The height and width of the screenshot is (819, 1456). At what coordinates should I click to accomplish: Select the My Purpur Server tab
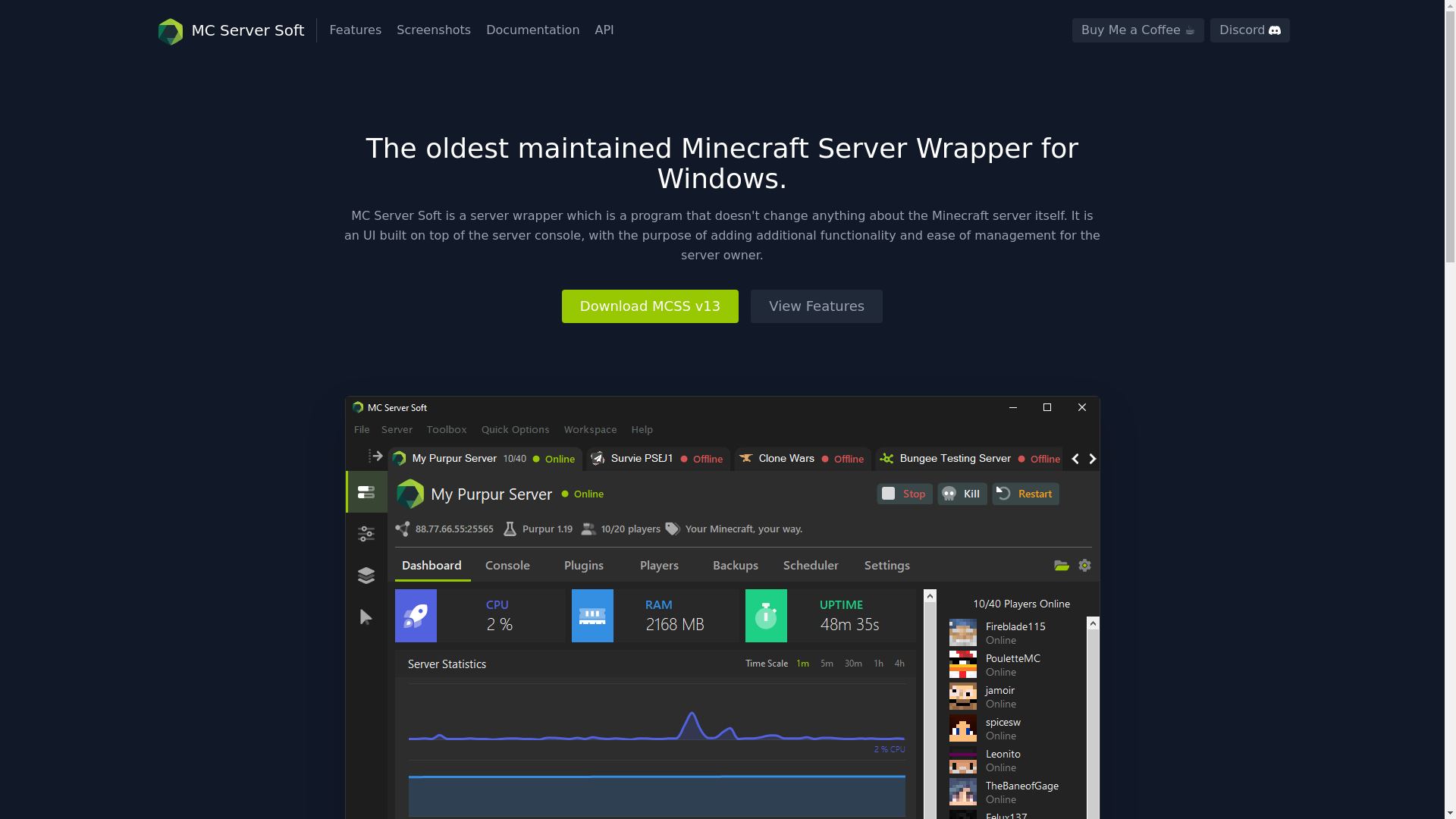click(x=485, y=459)
